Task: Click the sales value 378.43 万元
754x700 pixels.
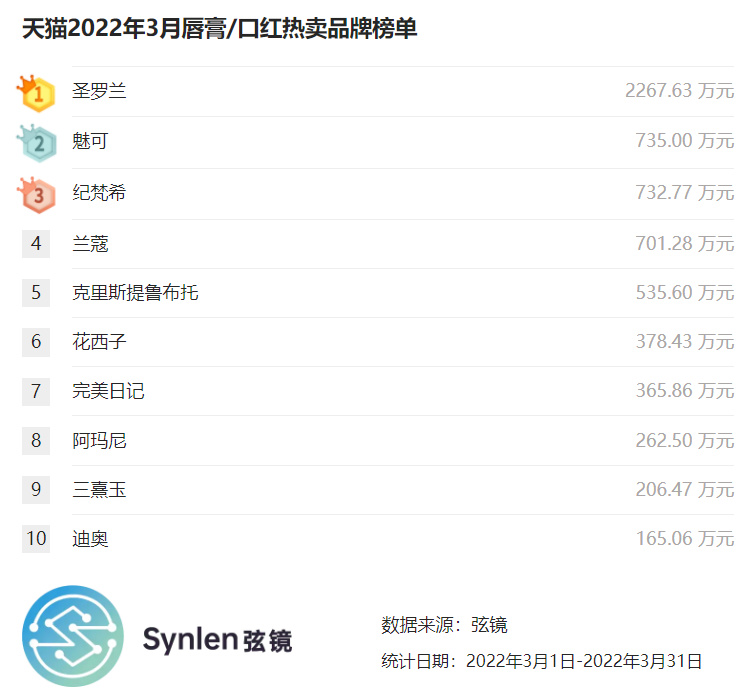Action: pyautogui.click(x=685, y=341)
